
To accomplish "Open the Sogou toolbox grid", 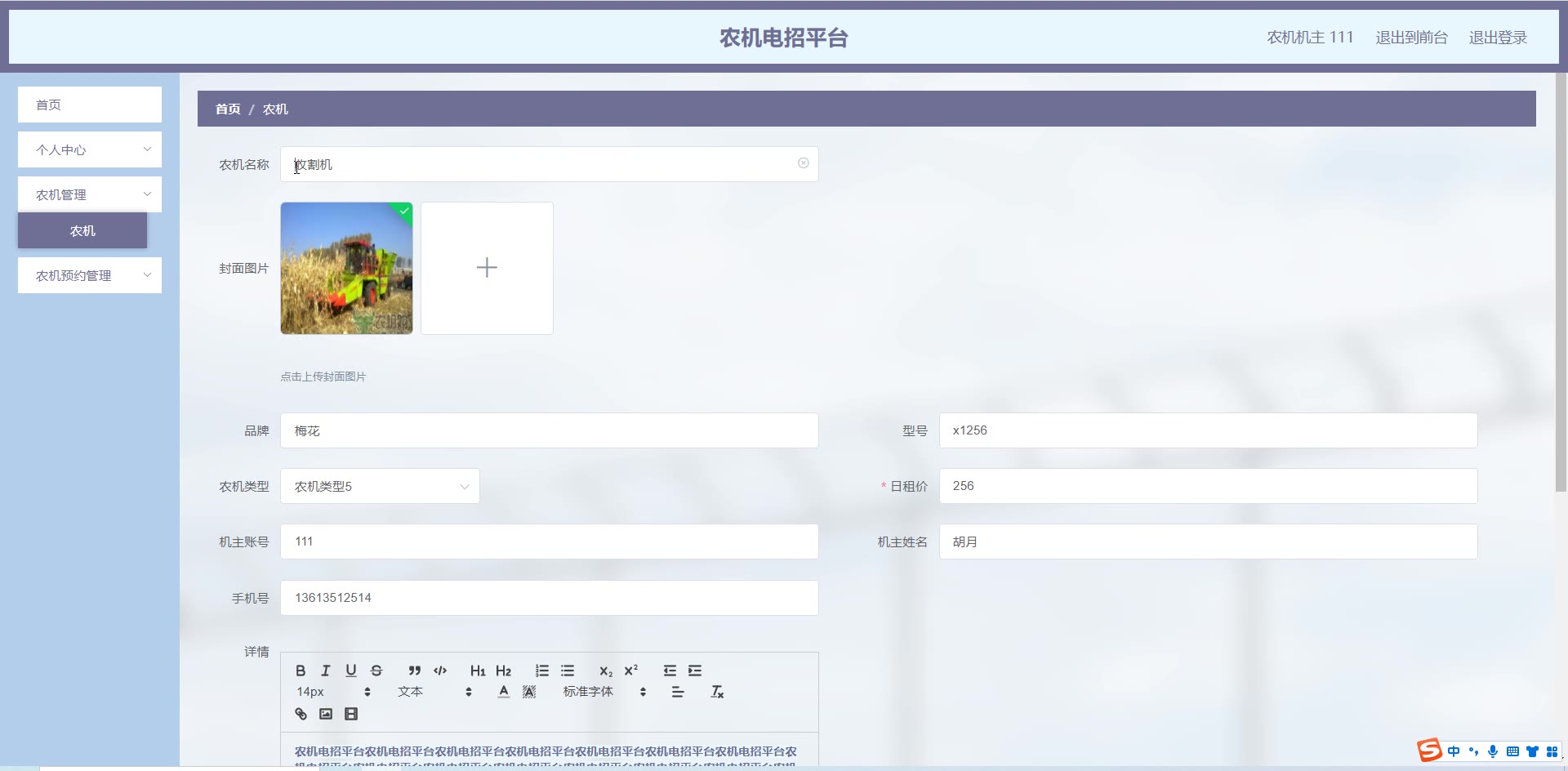I will click(x=1552, y=751).
